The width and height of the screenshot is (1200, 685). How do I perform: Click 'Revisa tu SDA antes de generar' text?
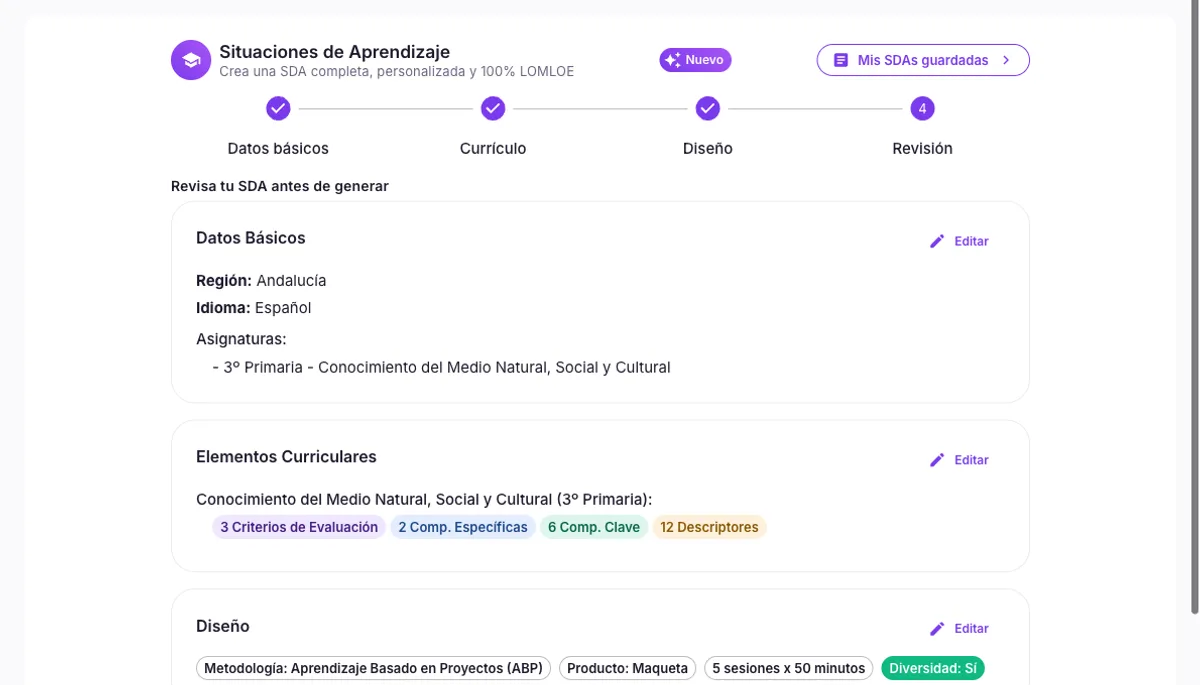[x=280, y=186]
